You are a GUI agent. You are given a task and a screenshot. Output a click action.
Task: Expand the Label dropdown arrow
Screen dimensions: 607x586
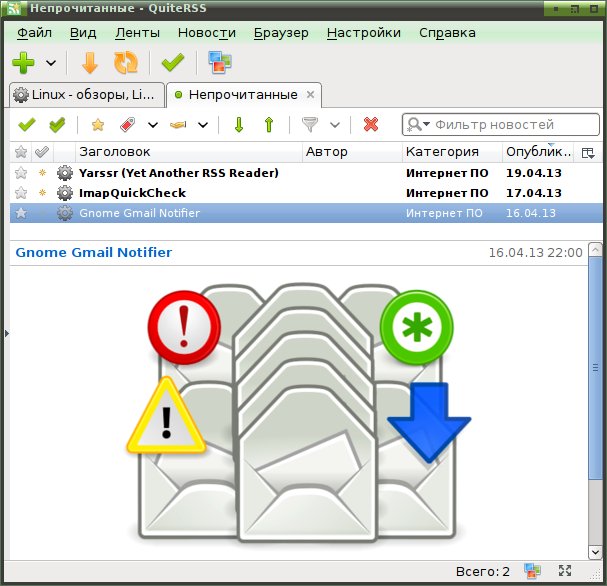tap(153, 125)
